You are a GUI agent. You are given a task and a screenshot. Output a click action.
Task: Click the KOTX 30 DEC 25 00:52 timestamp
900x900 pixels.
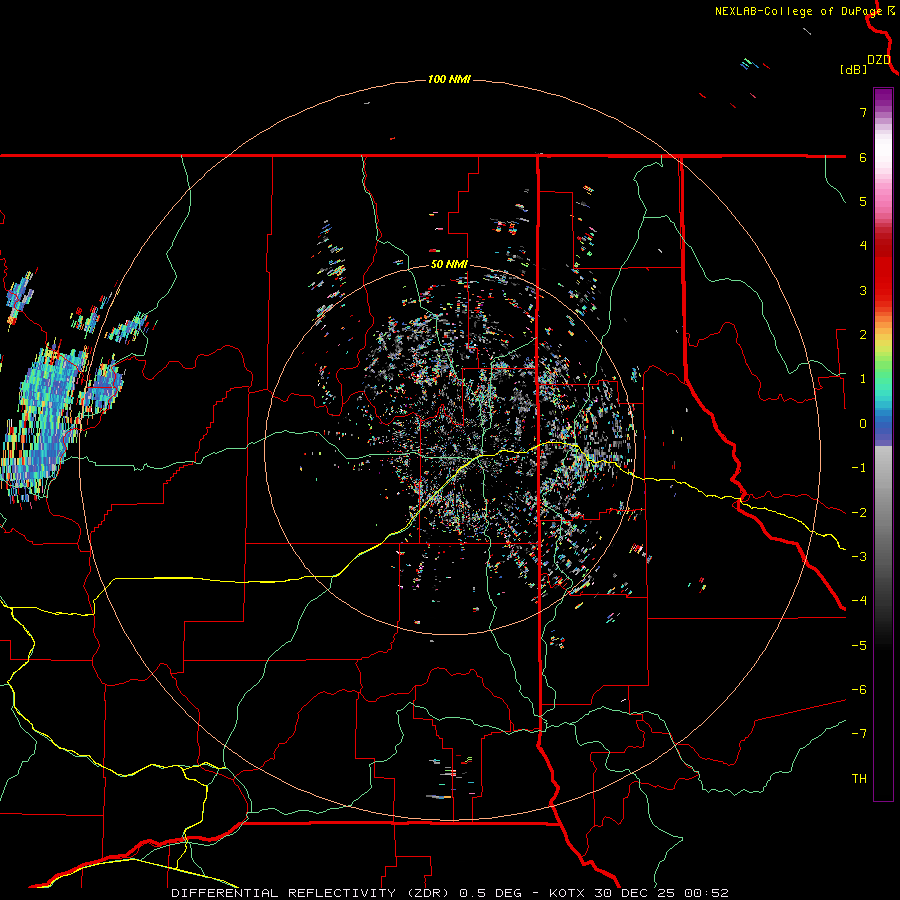(638, 893)
